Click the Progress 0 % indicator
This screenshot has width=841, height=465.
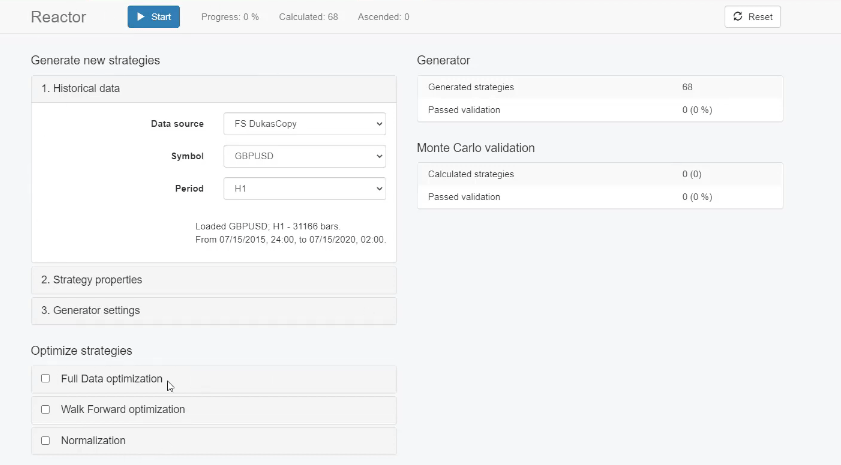(x=230, y=17)
